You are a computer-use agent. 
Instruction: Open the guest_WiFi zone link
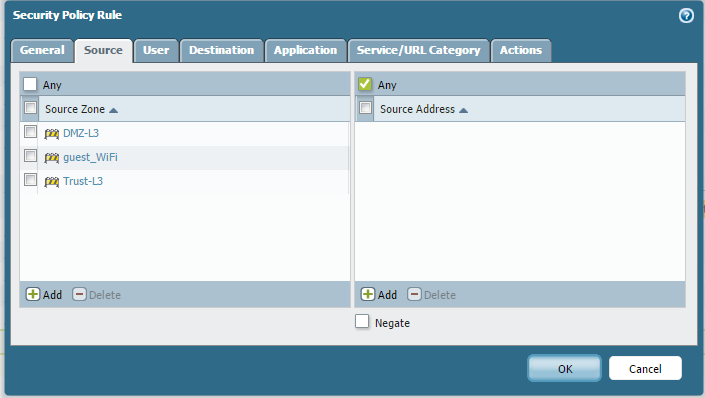coord(90,157)
